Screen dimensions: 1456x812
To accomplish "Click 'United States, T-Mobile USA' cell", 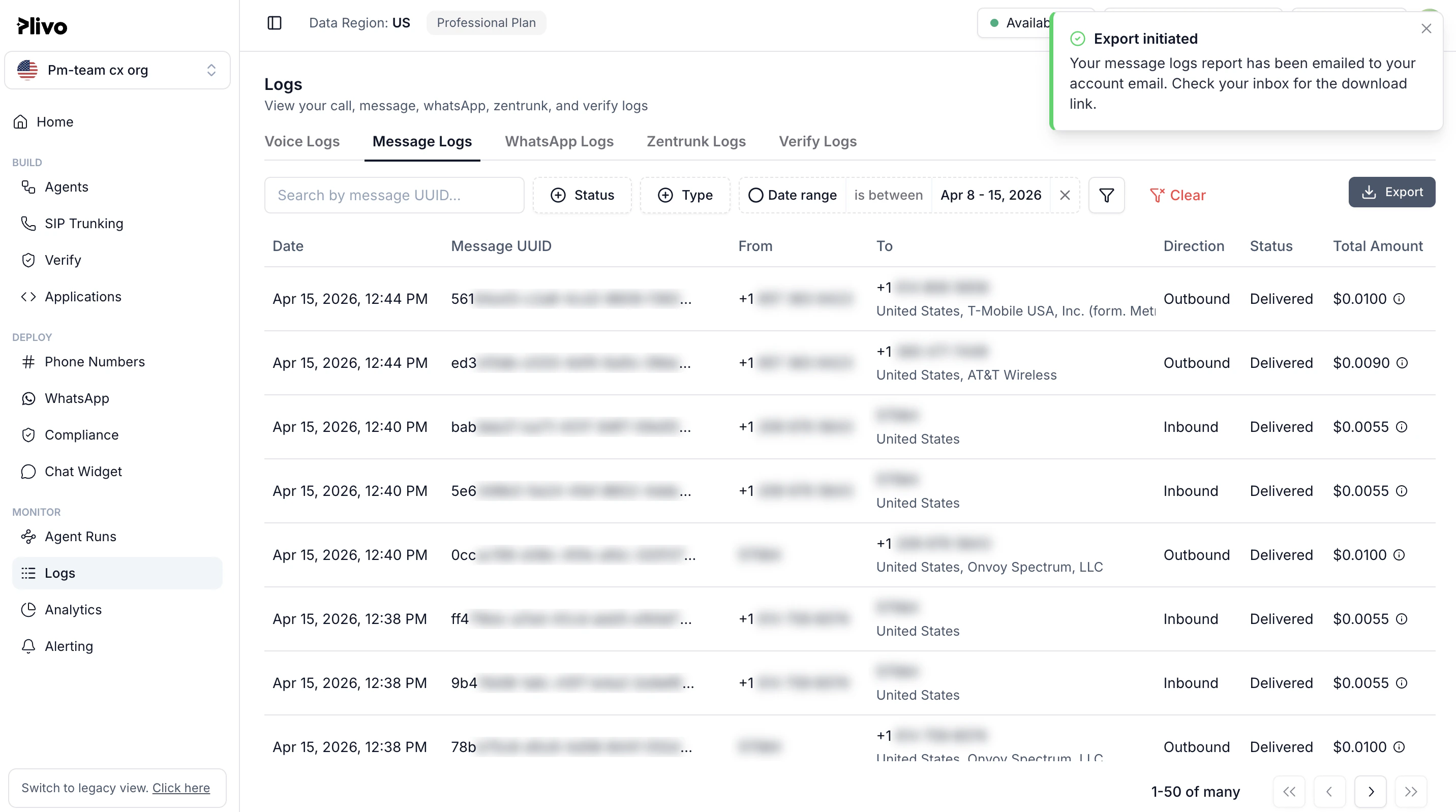I will (x=1016, y=312).
